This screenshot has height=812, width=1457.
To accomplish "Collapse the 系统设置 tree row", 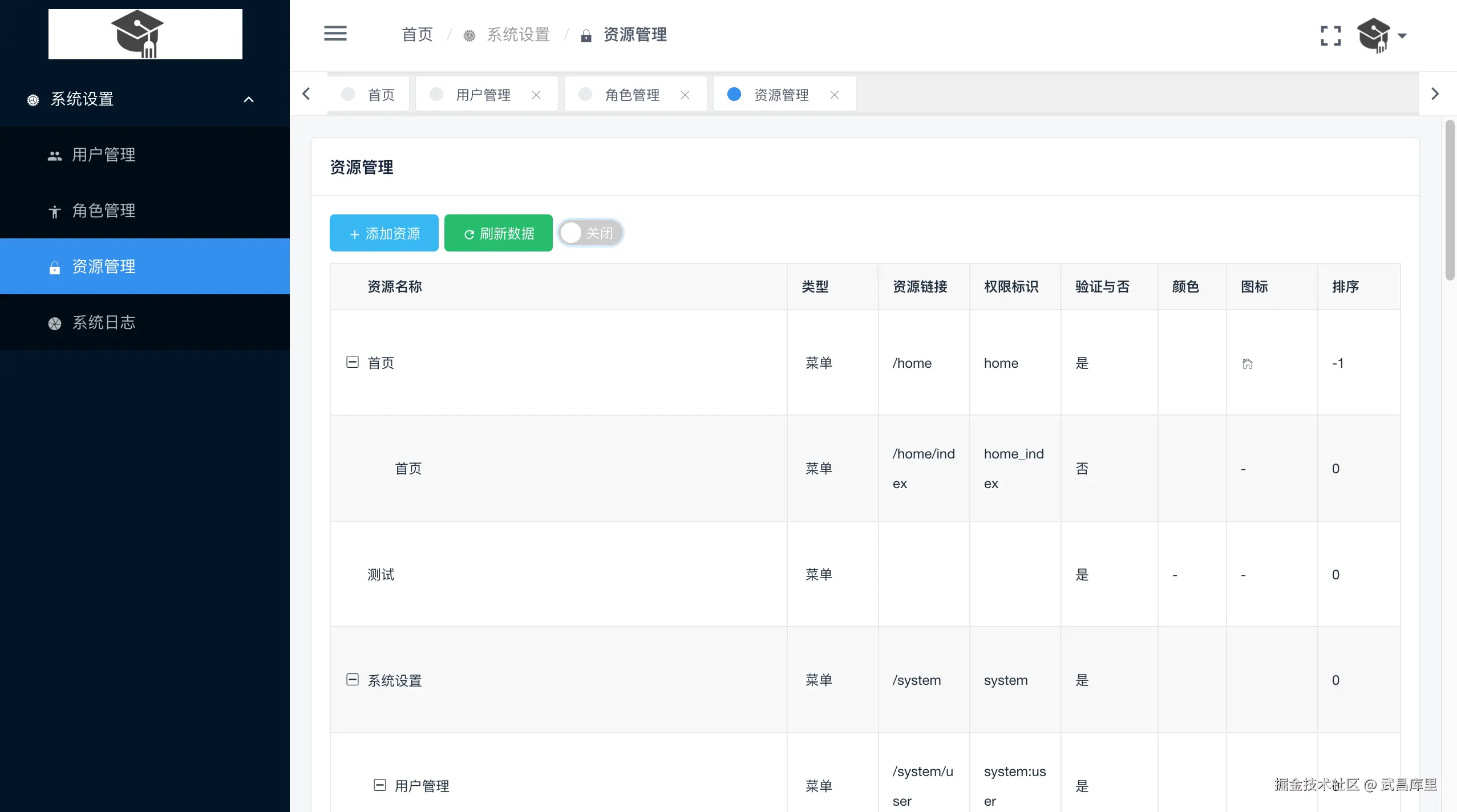I will click(353, 680).
